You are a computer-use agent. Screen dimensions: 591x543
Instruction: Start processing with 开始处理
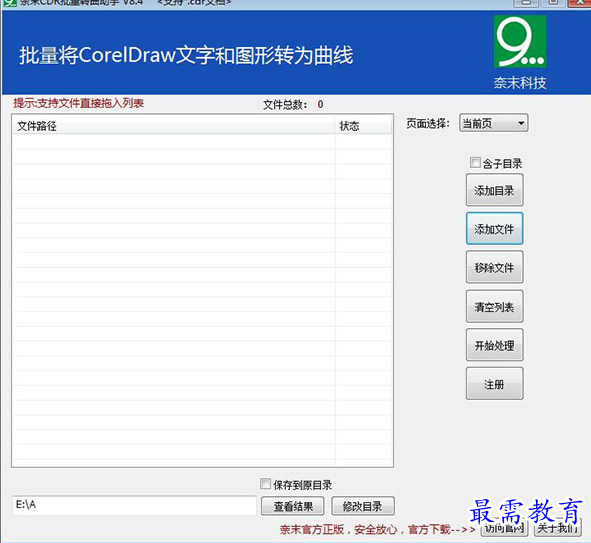click(495, 345)
